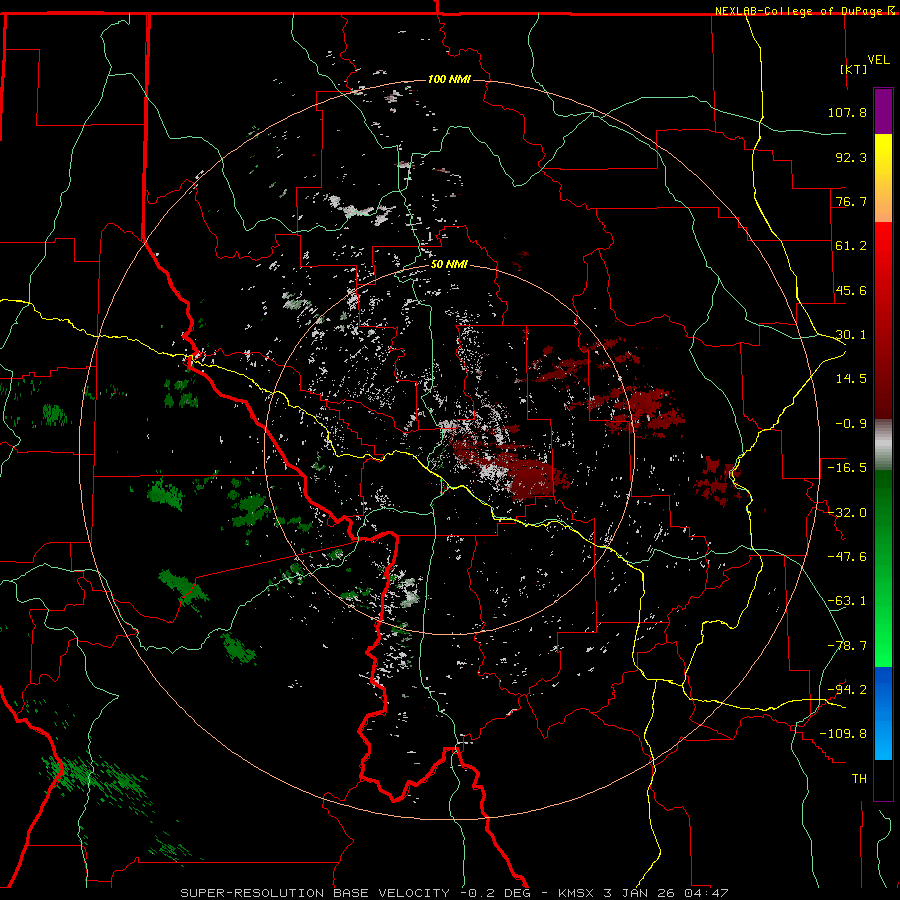This screenshot has height=900, width=900.
Task: Select the -32.0 legend value
Action: [847, 513]
